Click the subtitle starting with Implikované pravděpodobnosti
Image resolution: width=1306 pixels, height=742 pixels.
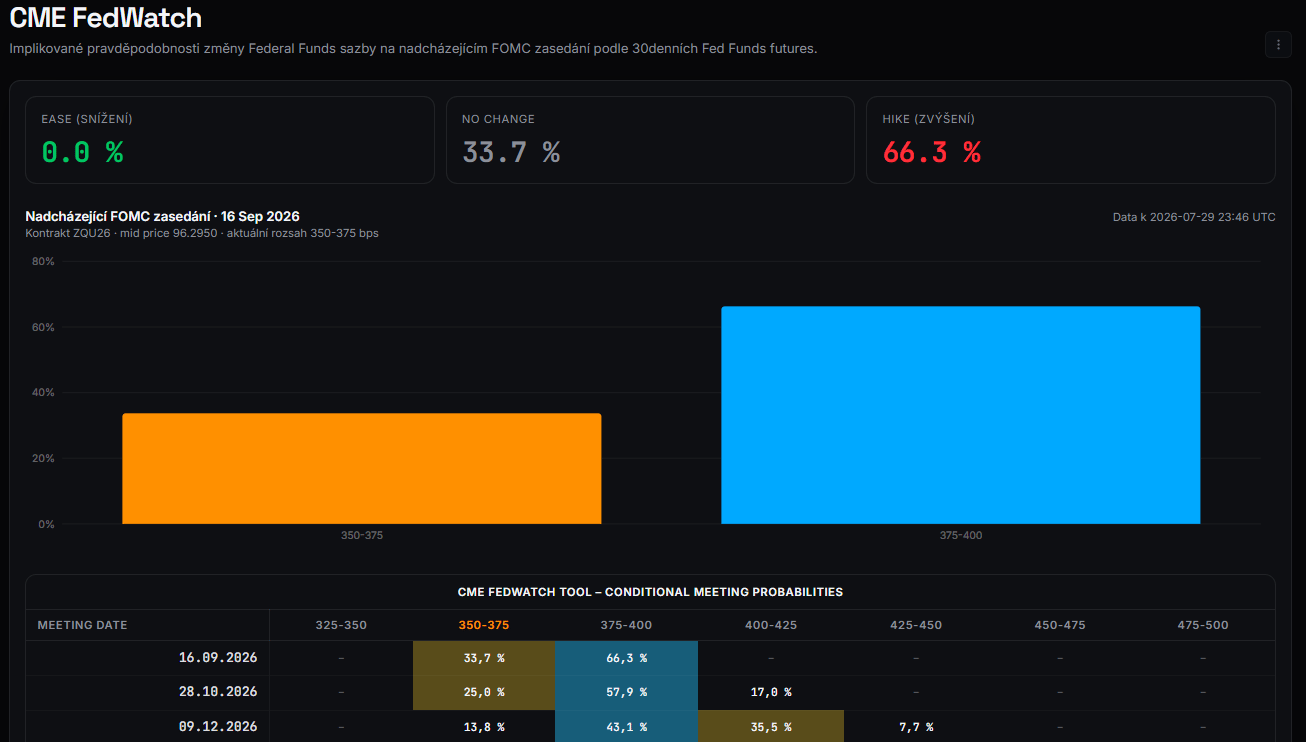click(x=413, y=48)
